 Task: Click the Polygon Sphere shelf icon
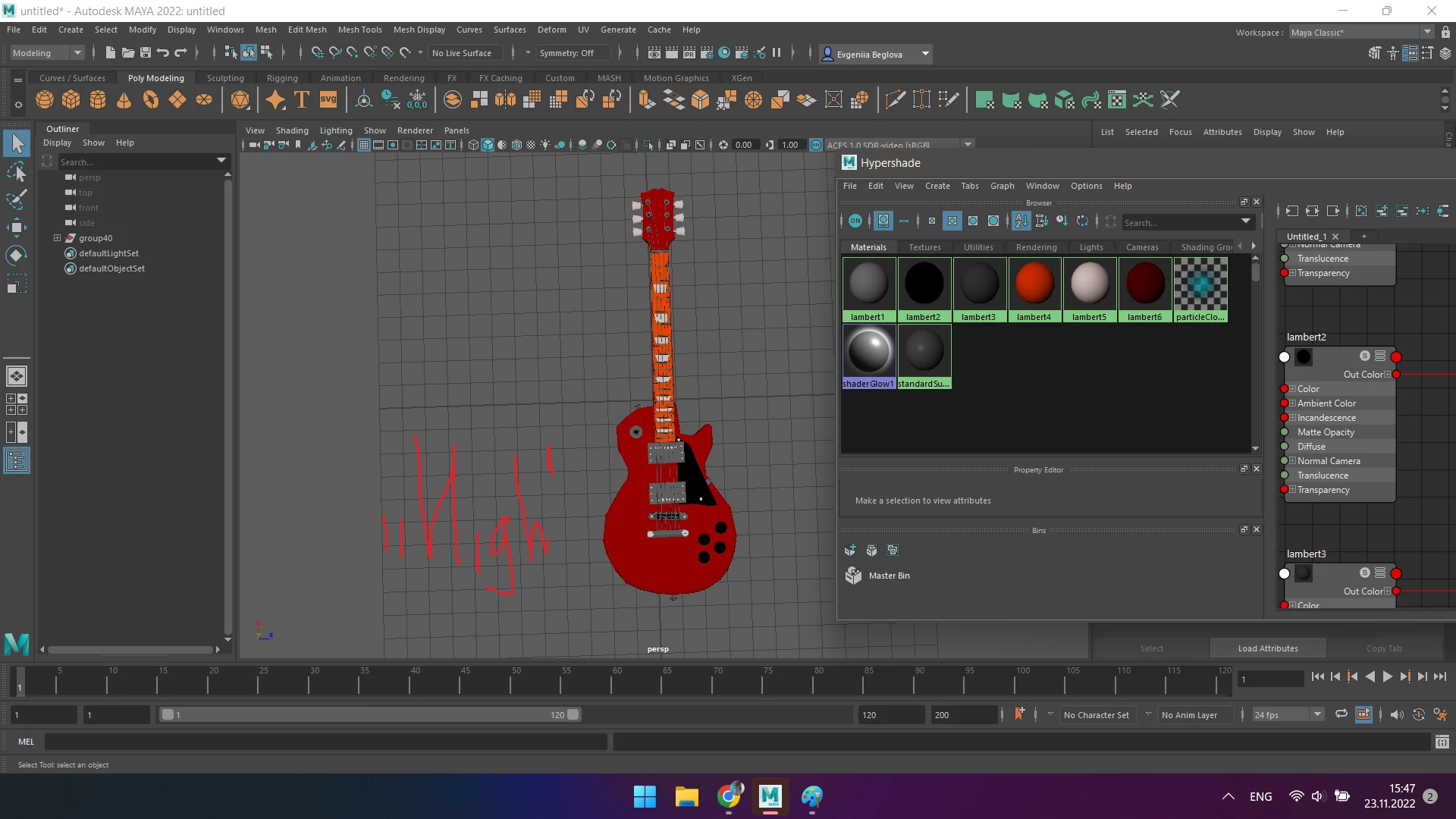coord(45,99)
